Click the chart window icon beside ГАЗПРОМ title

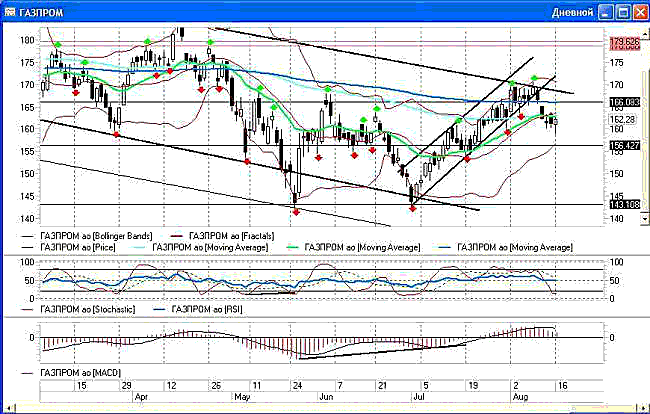(x=9, y=12)
